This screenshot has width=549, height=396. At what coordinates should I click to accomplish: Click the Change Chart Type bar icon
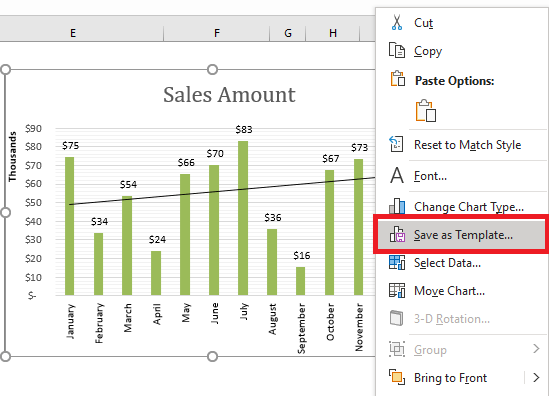pyautogui.click(x=397, y=206)
